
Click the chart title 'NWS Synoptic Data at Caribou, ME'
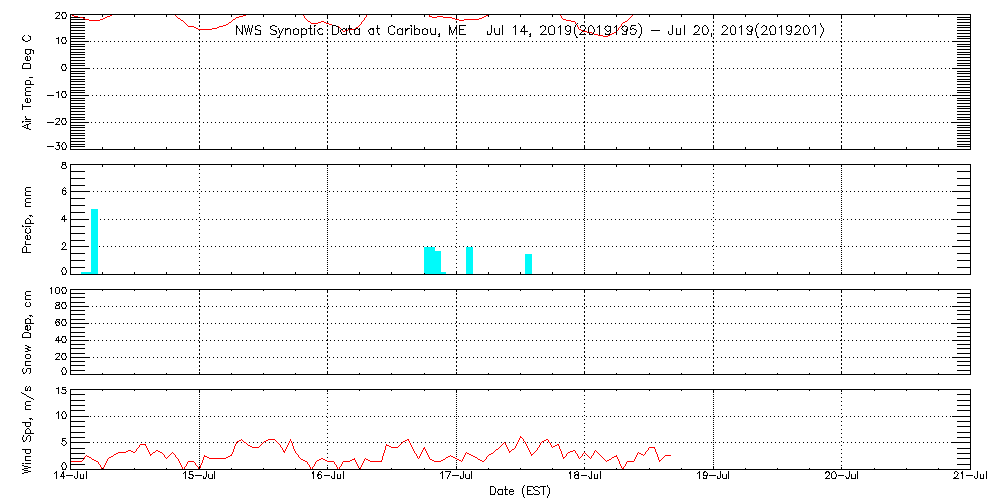(x=350, y=31)
